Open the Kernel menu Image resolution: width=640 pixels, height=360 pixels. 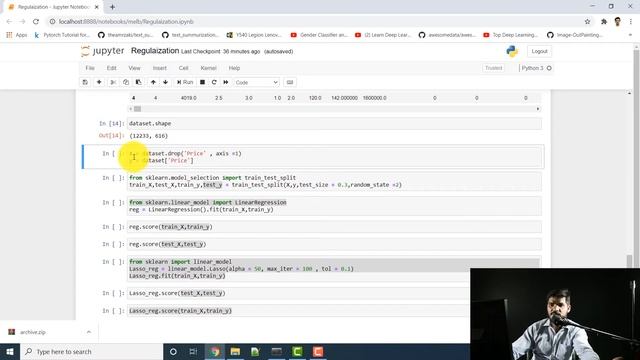pos(208,68)
